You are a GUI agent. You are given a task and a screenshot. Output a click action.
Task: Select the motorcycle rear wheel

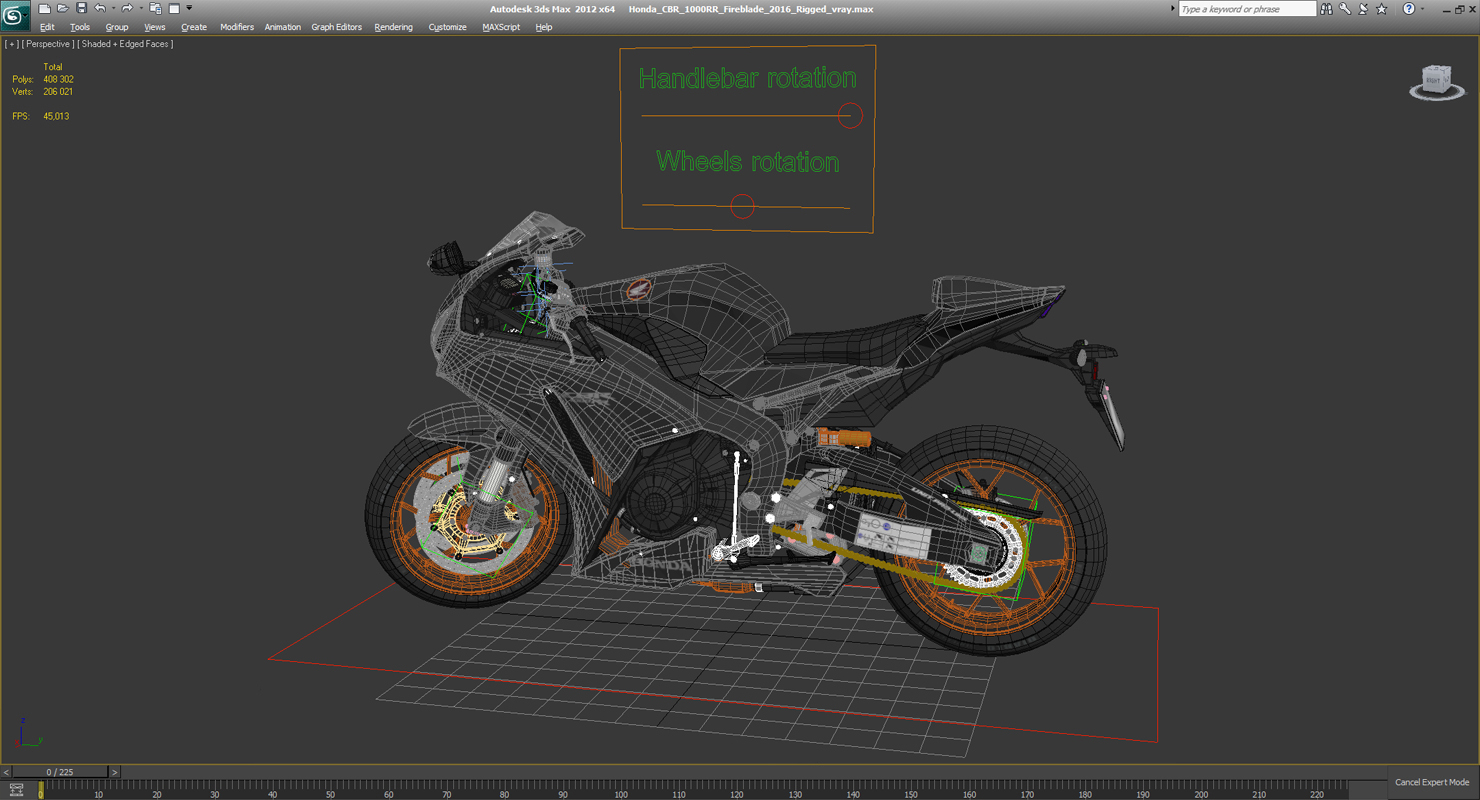(990, 540)
